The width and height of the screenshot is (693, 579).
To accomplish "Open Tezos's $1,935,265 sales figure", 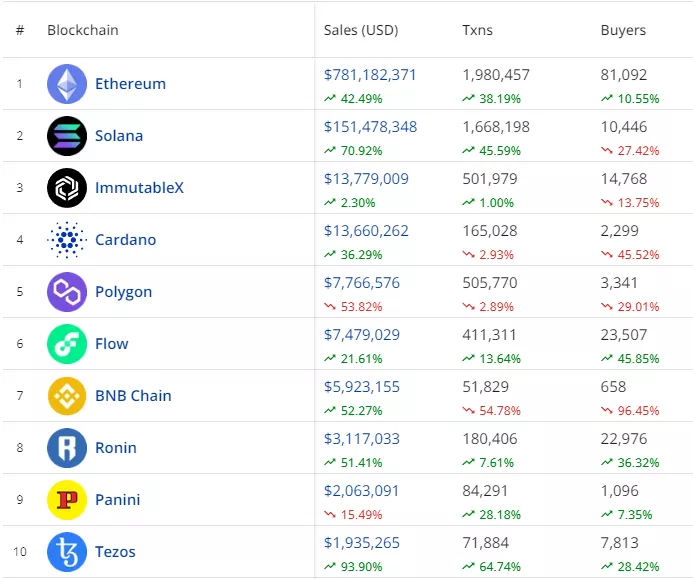I will [x=362, y=543].
